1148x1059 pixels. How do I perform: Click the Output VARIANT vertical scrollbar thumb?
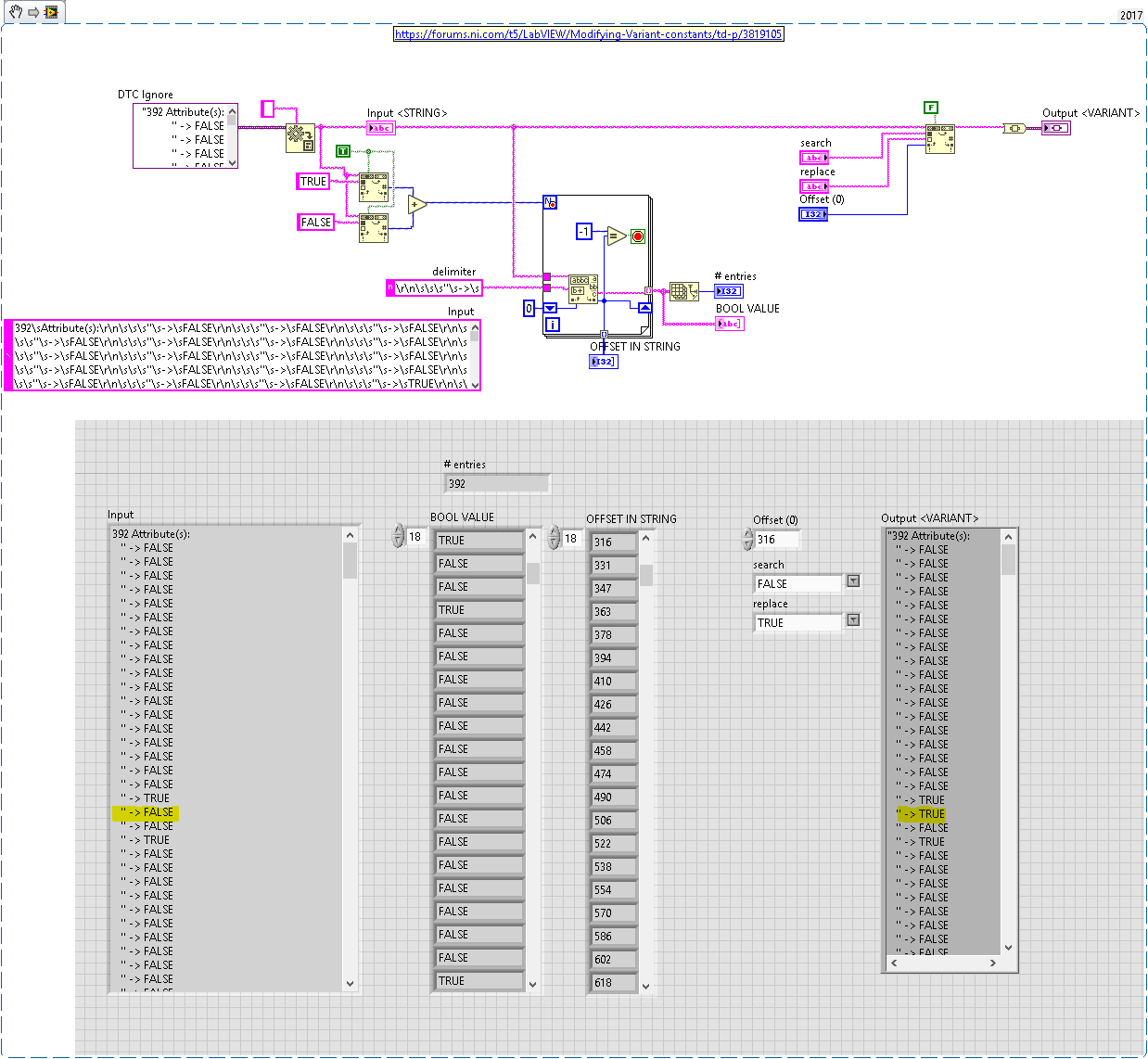[1008, 559]
